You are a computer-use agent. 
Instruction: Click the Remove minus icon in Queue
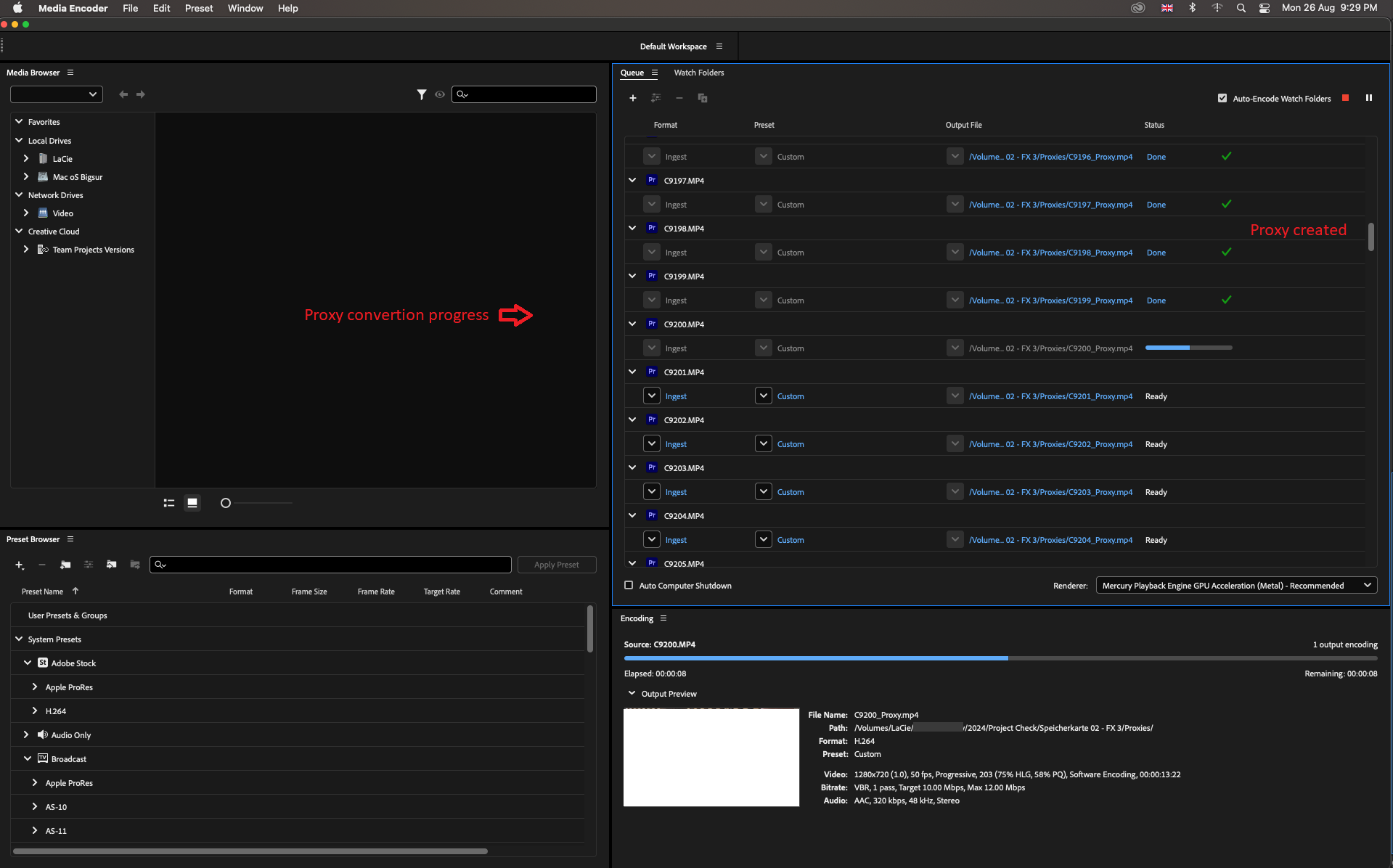click(x=679, y=98)
